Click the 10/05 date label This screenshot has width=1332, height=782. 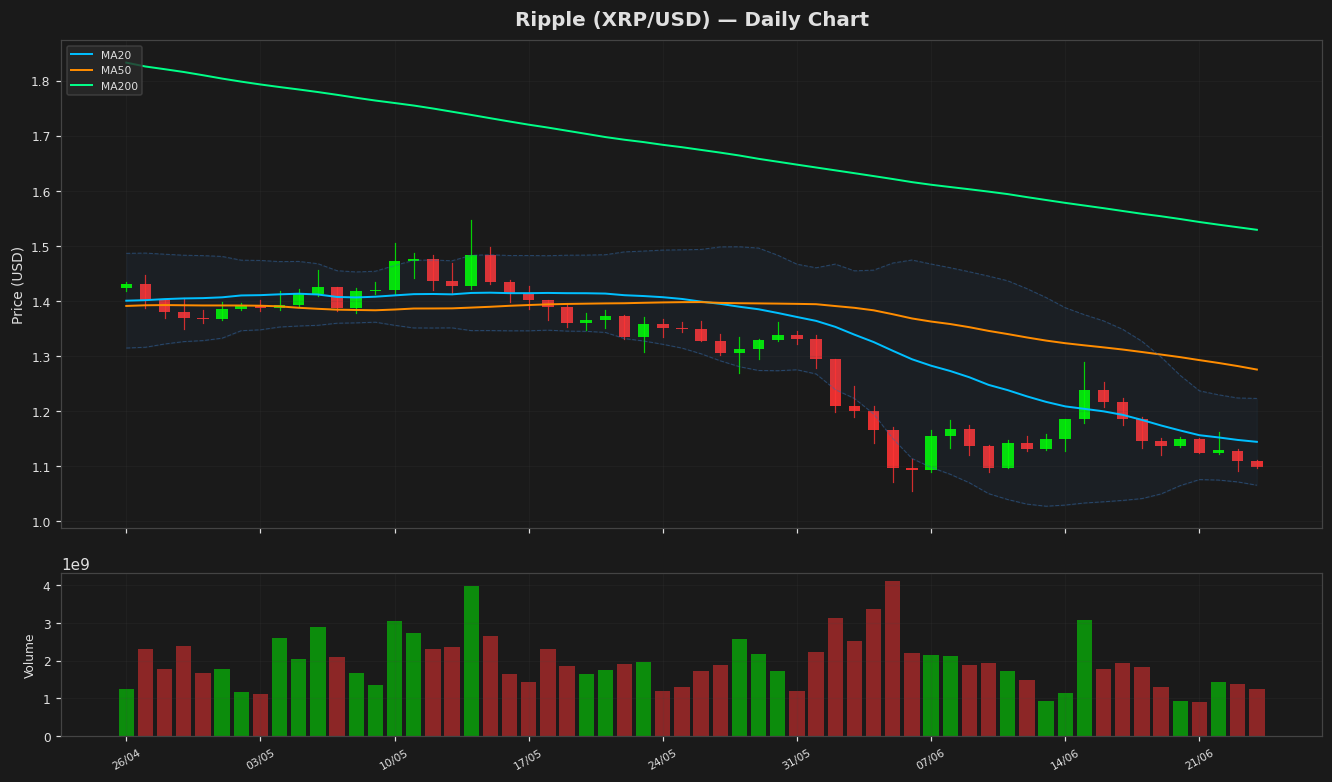394,759
